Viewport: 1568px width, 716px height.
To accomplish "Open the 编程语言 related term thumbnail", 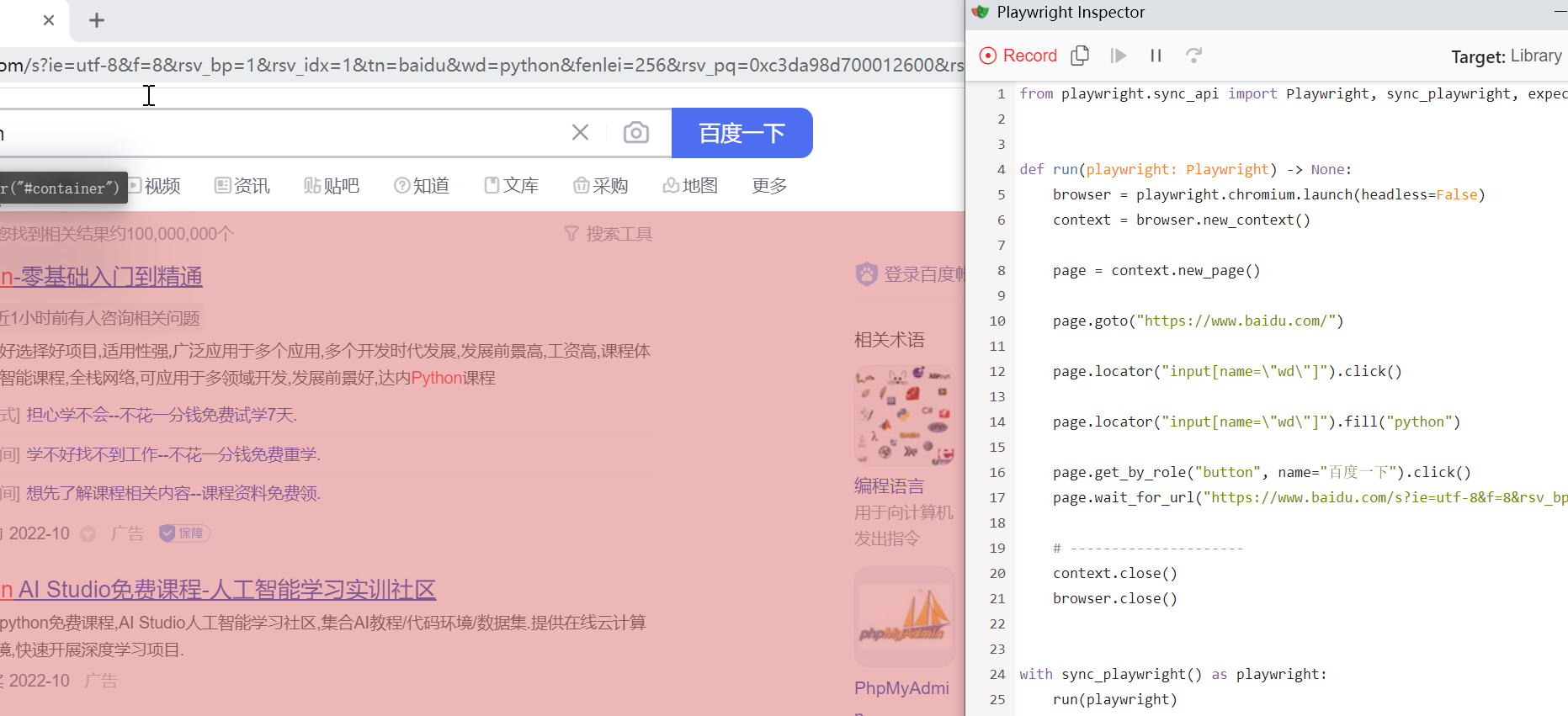I will coord(905,415).
